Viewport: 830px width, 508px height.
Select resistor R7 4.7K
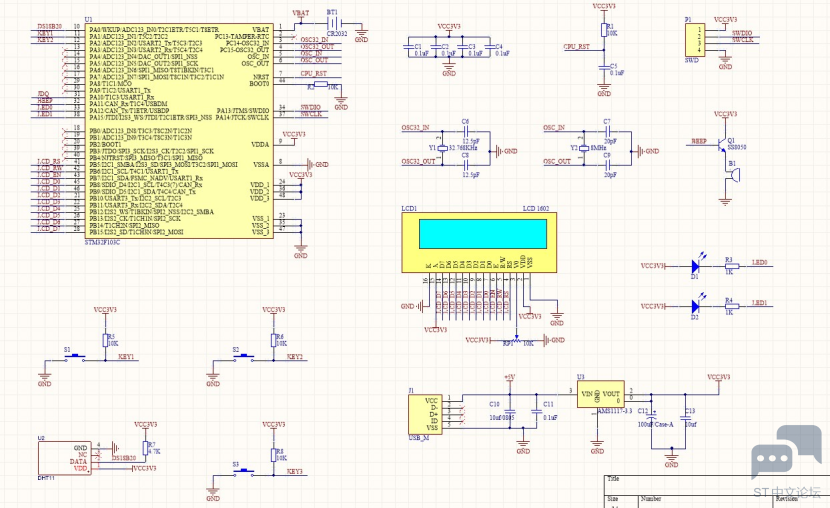click(x=145, y=448)
